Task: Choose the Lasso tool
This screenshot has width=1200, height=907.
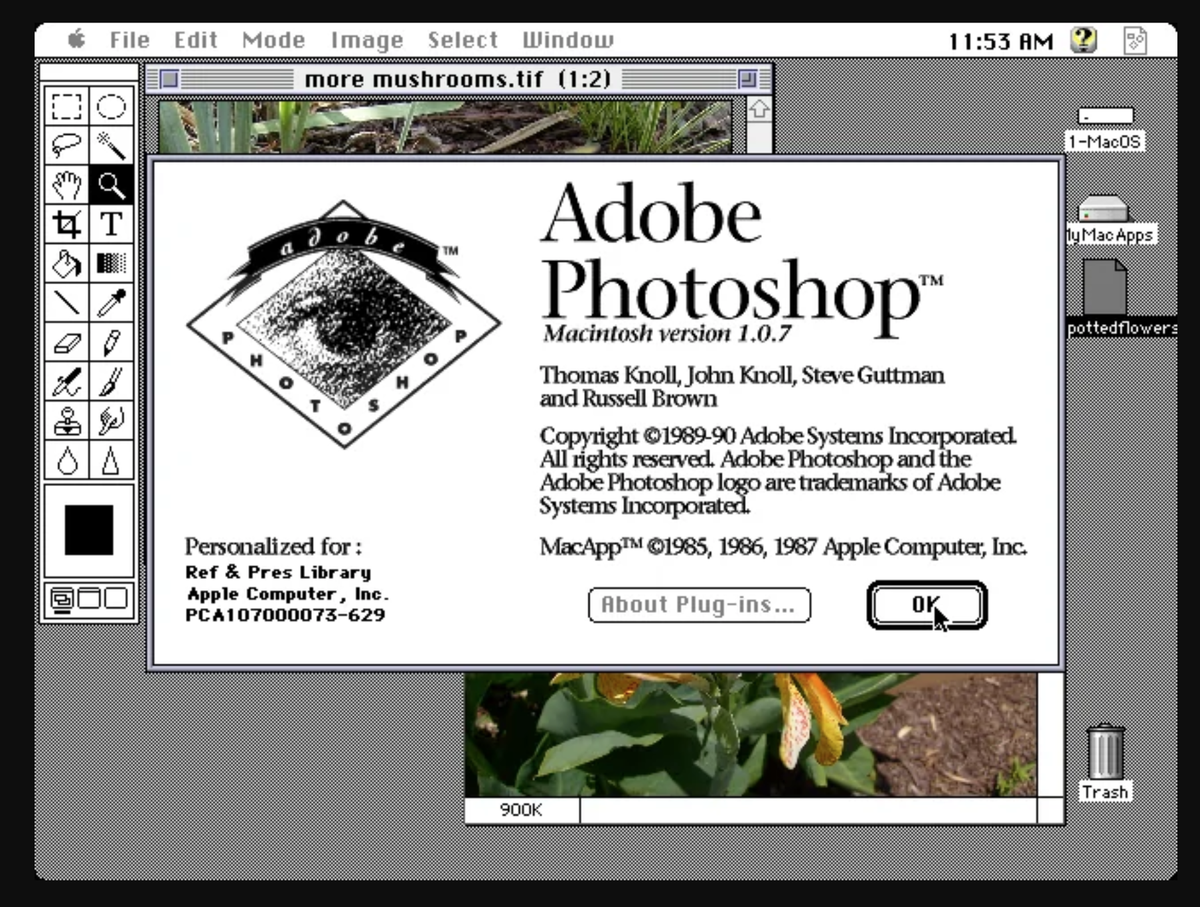Action: coord(67,146)
